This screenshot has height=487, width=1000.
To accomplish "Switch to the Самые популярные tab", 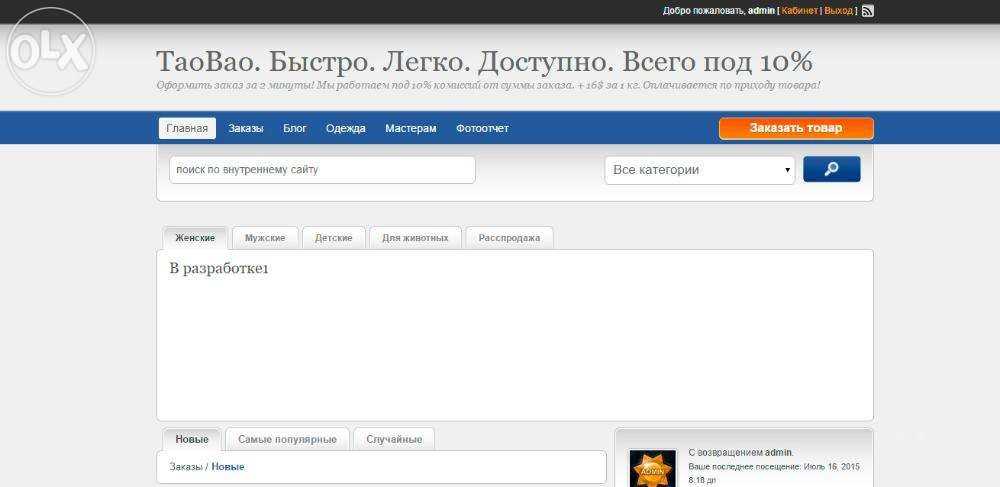I will [x=288, y=439].
